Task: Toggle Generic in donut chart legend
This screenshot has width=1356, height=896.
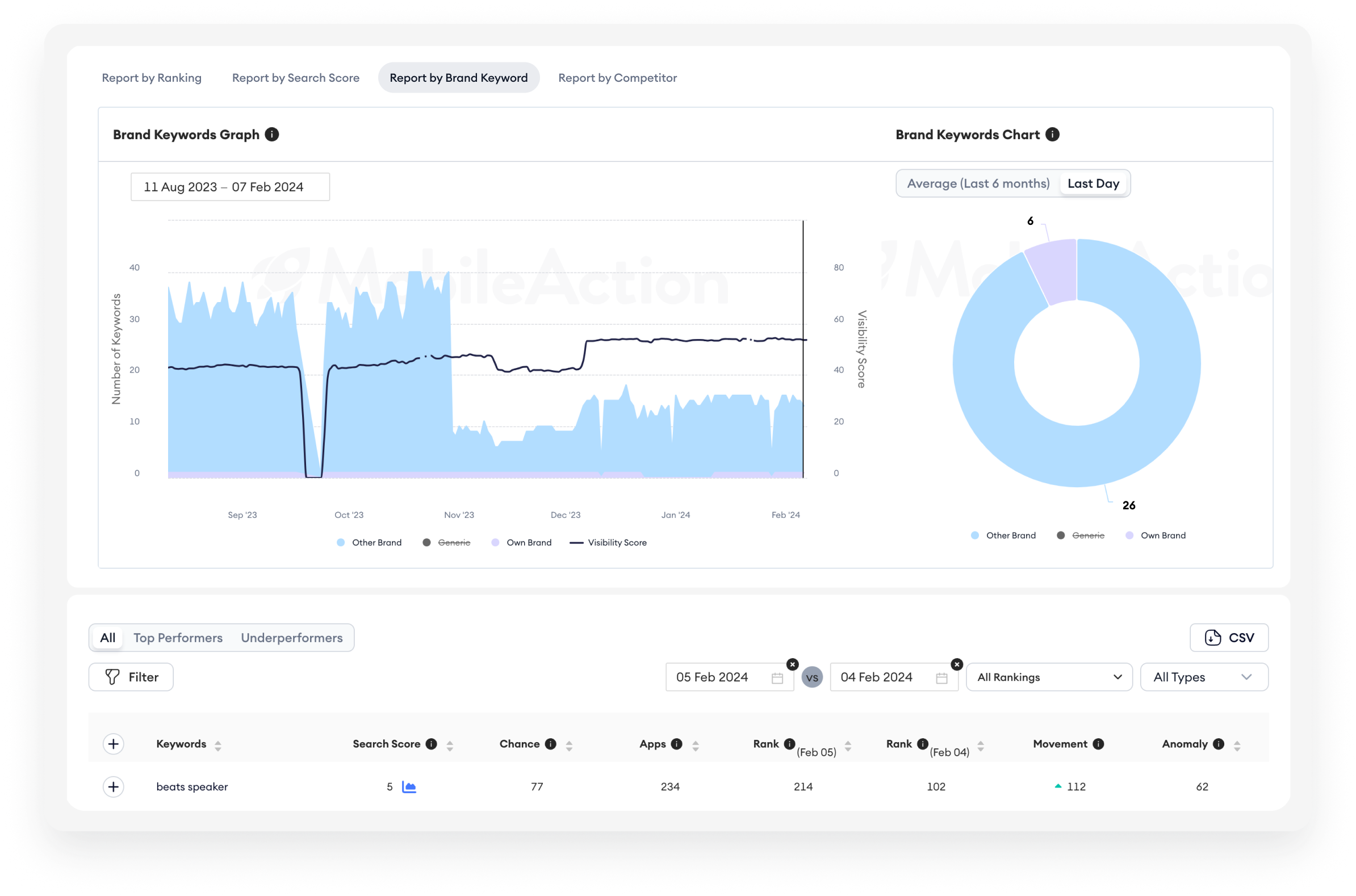Action: pos(1081,536)
